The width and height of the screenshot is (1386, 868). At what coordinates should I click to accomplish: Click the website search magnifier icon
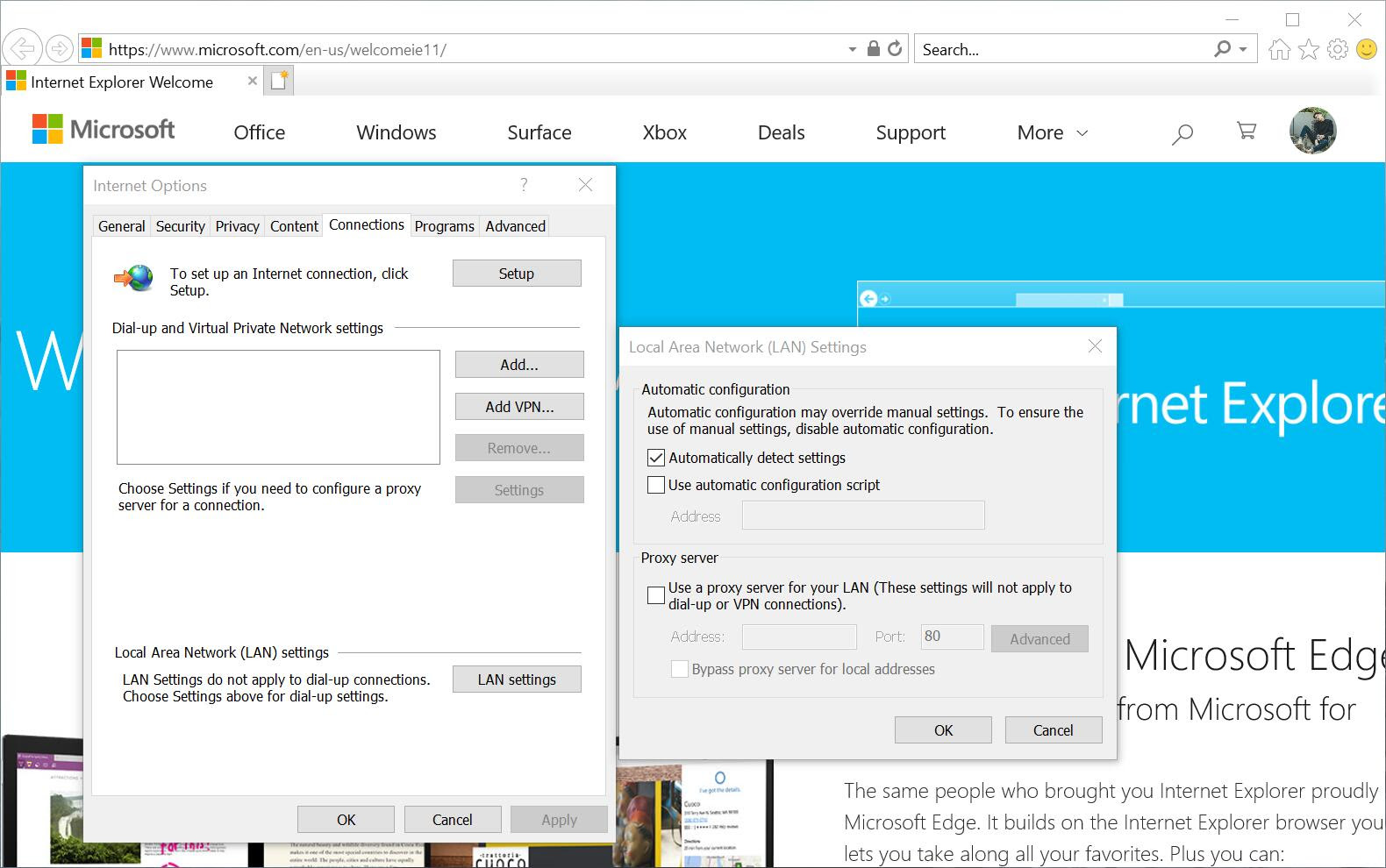[1182, 133]
